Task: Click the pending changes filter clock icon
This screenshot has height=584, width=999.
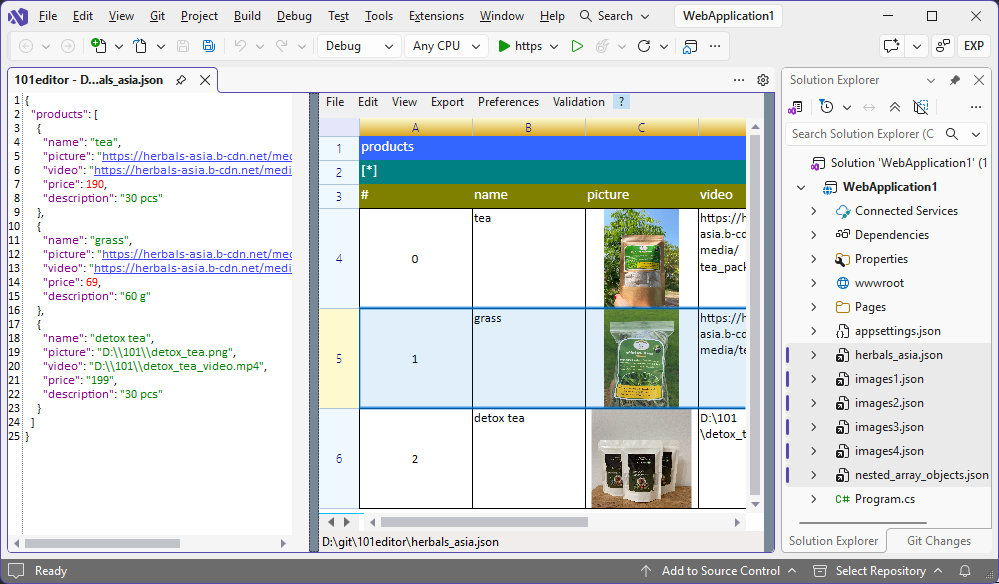Action: coord(826,107)
